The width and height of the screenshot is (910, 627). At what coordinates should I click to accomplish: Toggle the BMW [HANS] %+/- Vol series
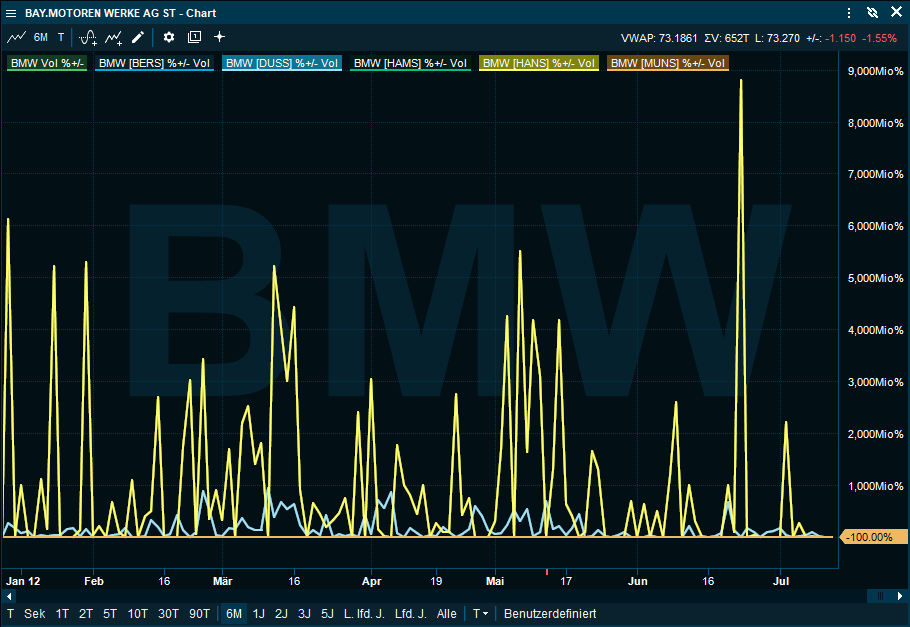point(540,63)
